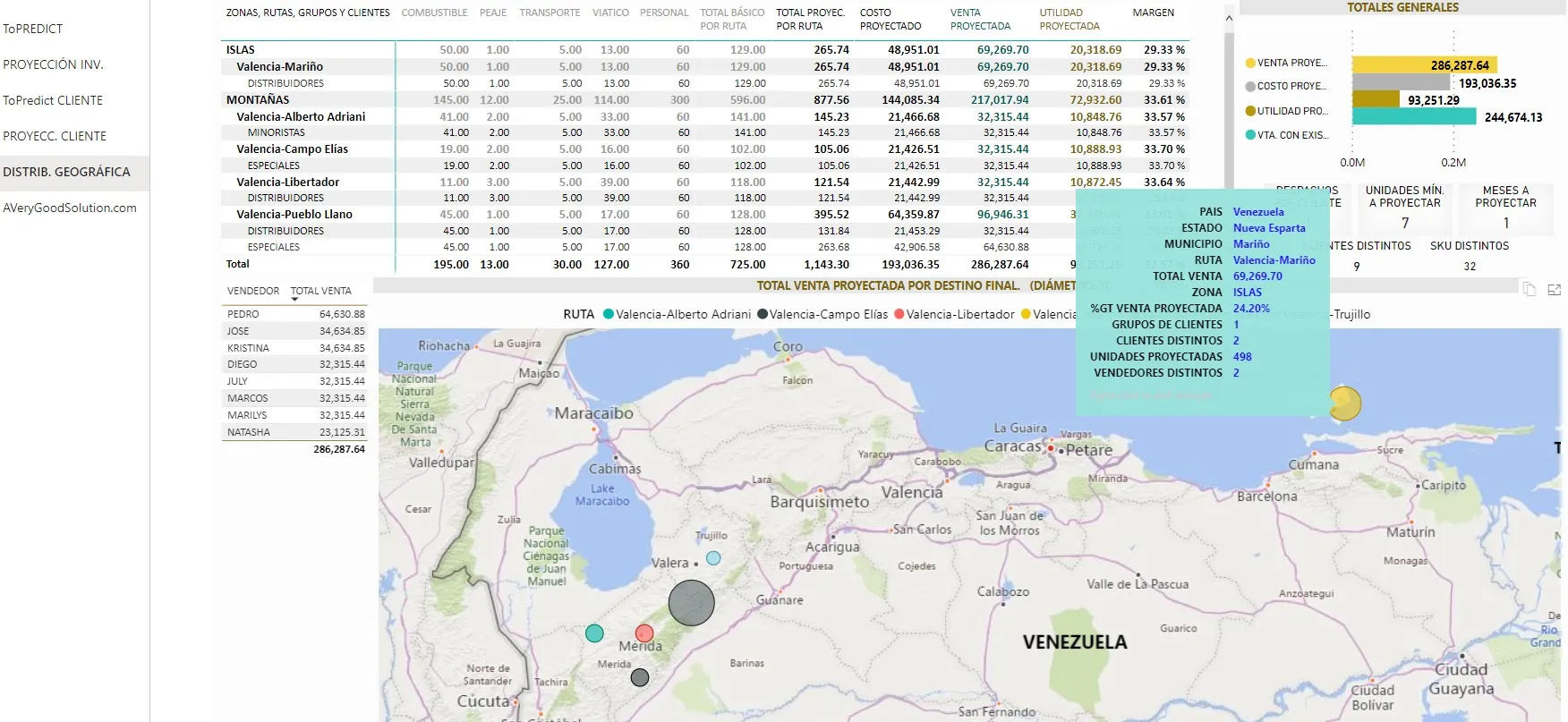1568x722 pixels.
Task: Collapse the Valencia-Libertador route row
Action: [x=287, y=182]
